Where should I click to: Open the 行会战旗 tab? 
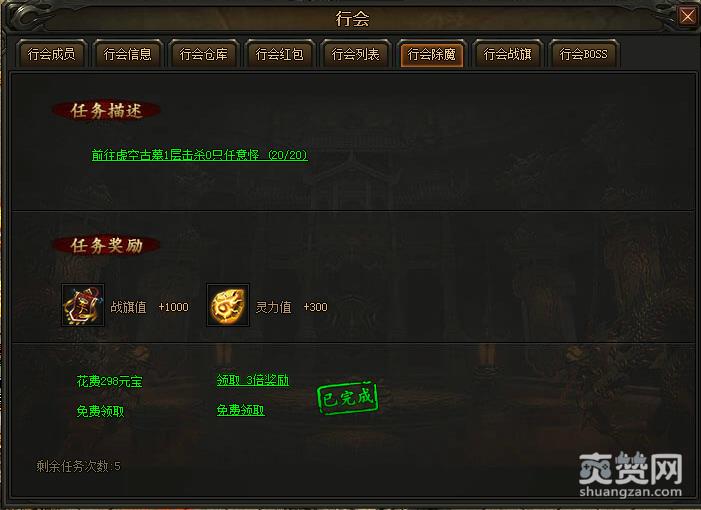pyautogui.click(x=507, y=54)
